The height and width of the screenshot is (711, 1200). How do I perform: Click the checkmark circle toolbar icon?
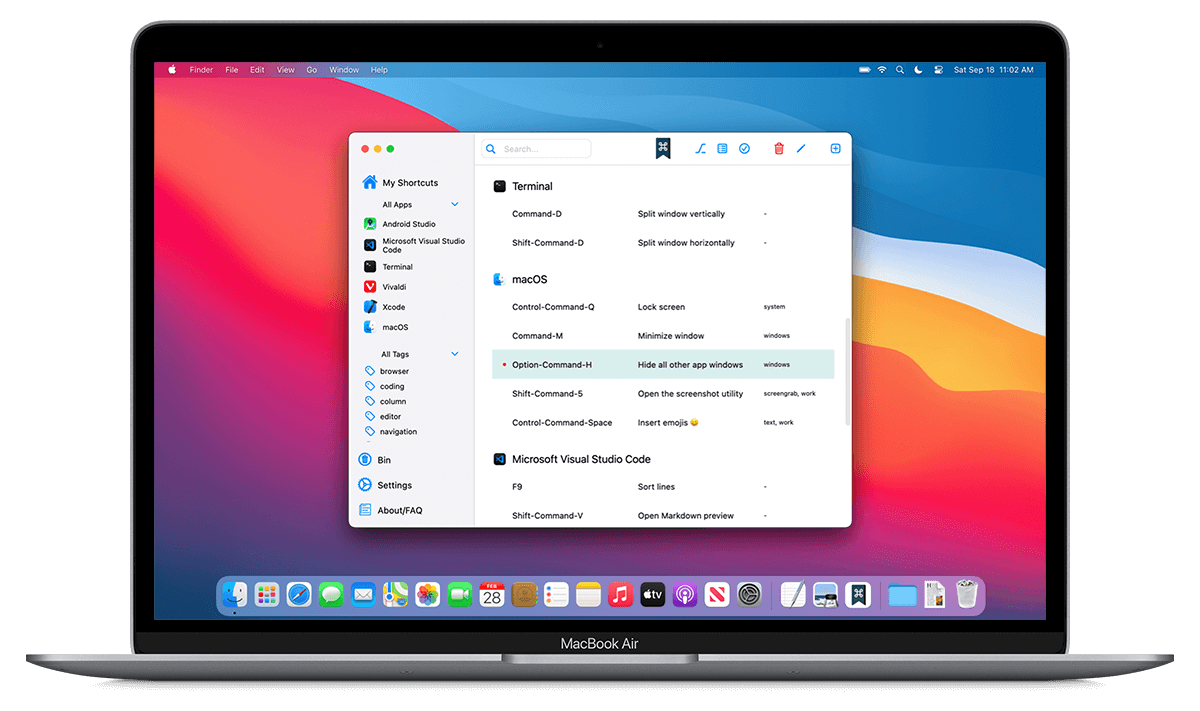(744, 149)
